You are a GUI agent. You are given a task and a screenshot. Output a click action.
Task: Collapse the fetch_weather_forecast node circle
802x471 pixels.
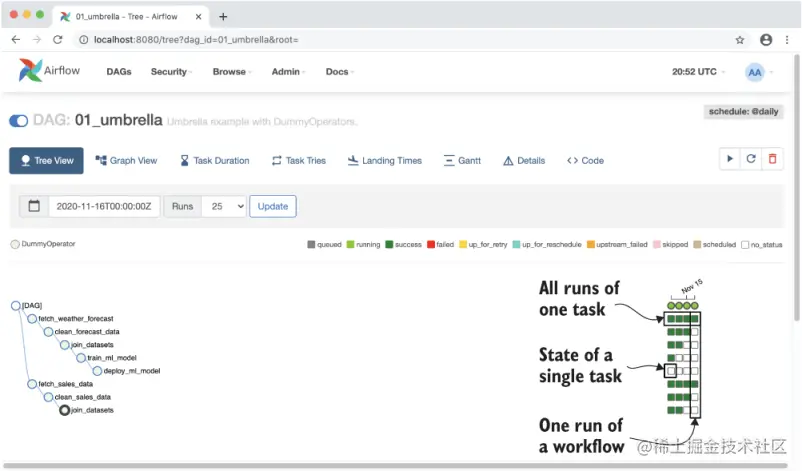pos(32,319)
